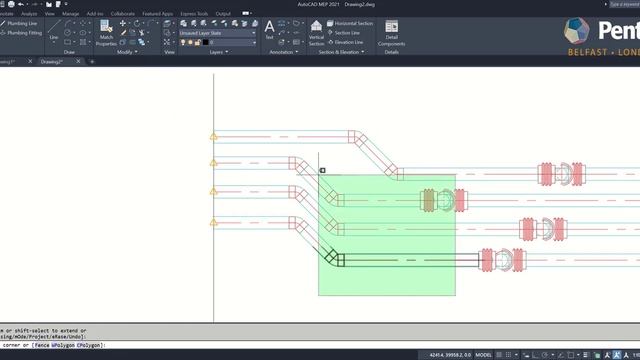Open the Text annotation tool
Image resolution: width=640 pixels, height=360 pixels.
pos(269,29)
